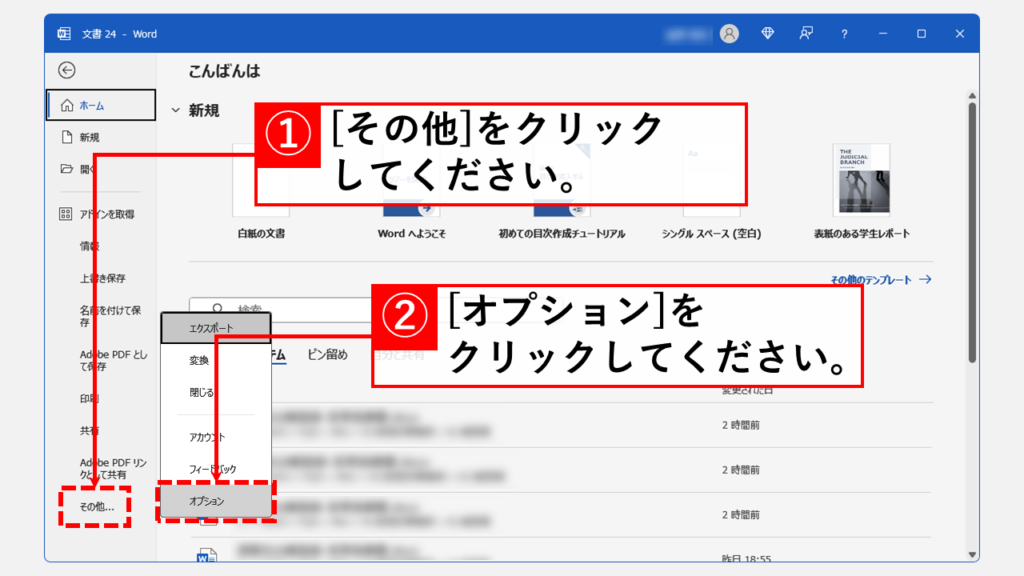Maximize the Word window
This screenshot has width=1024, height=576.
pyautogui.click(x=921, y=33)
